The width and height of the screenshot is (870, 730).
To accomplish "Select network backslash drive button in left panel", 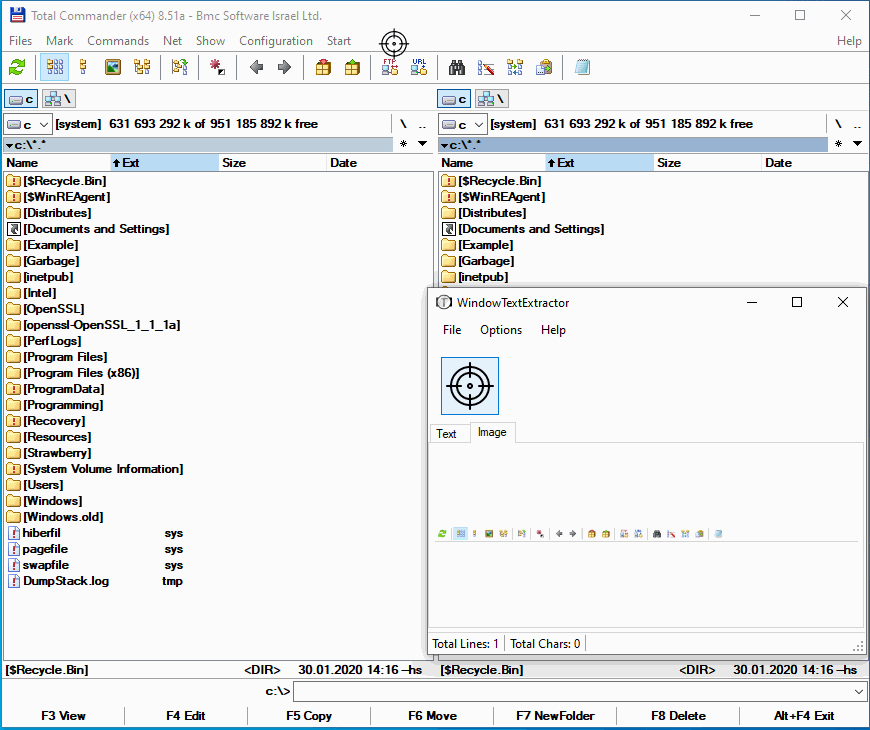I will [x=58, y=99].
